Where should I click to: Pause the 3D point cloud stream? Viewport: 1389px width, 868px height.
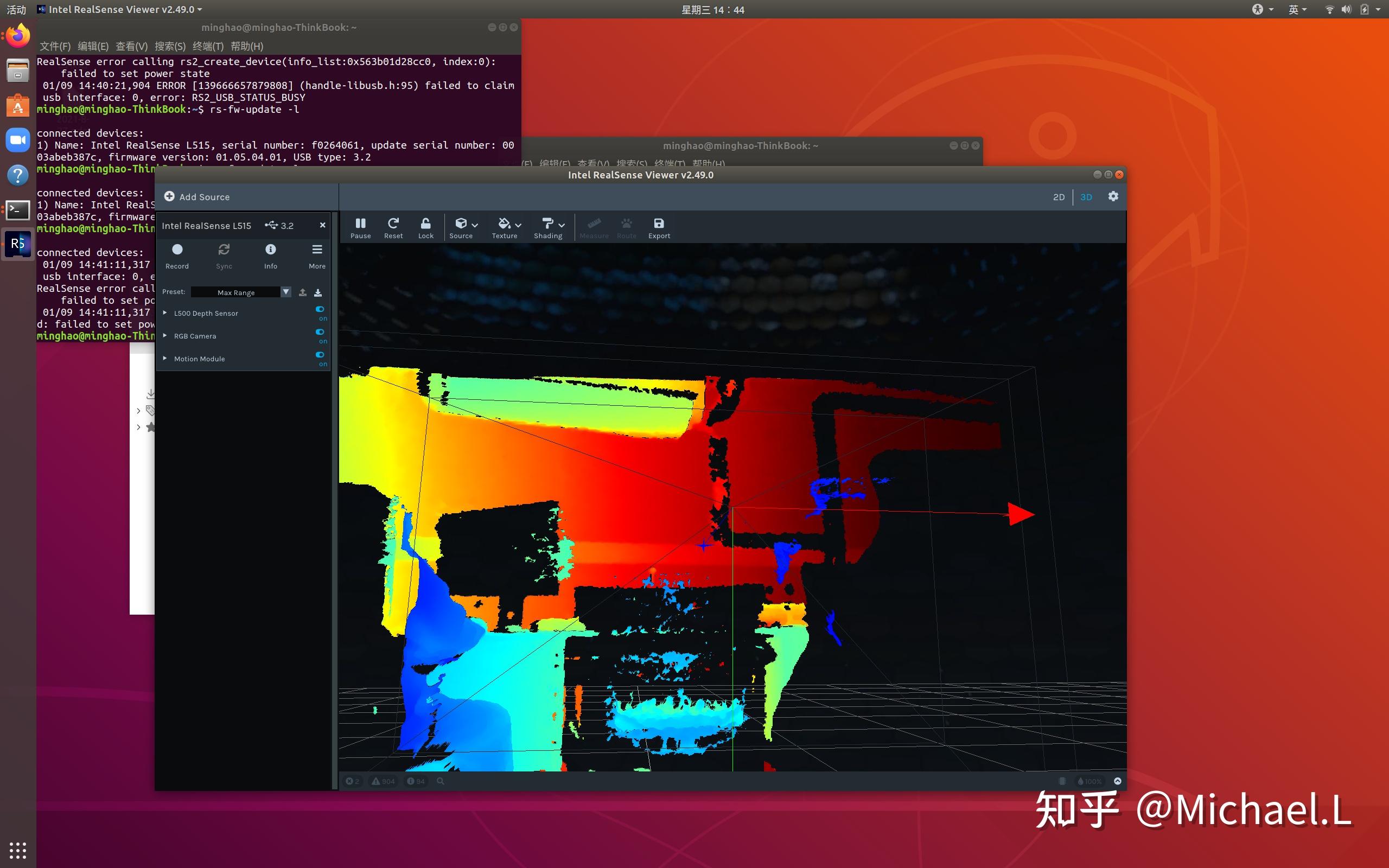360,227
